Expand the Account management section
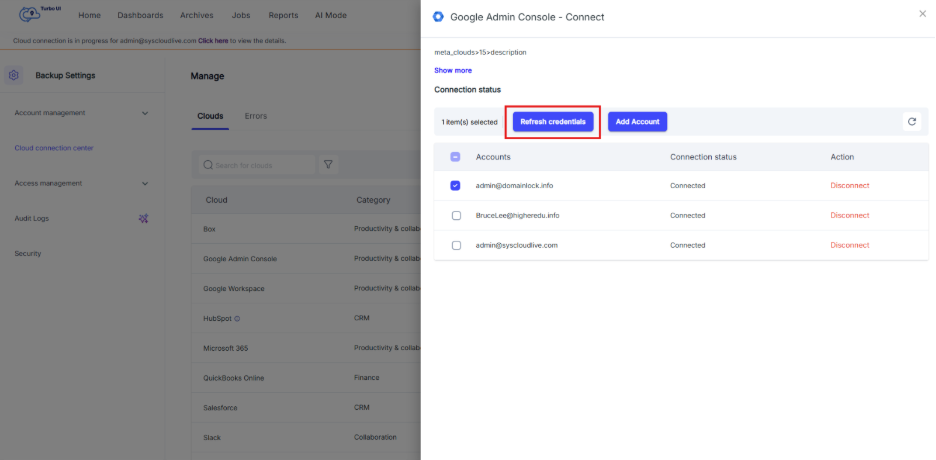This screenshot has width=936, height=460. [145, 113]
